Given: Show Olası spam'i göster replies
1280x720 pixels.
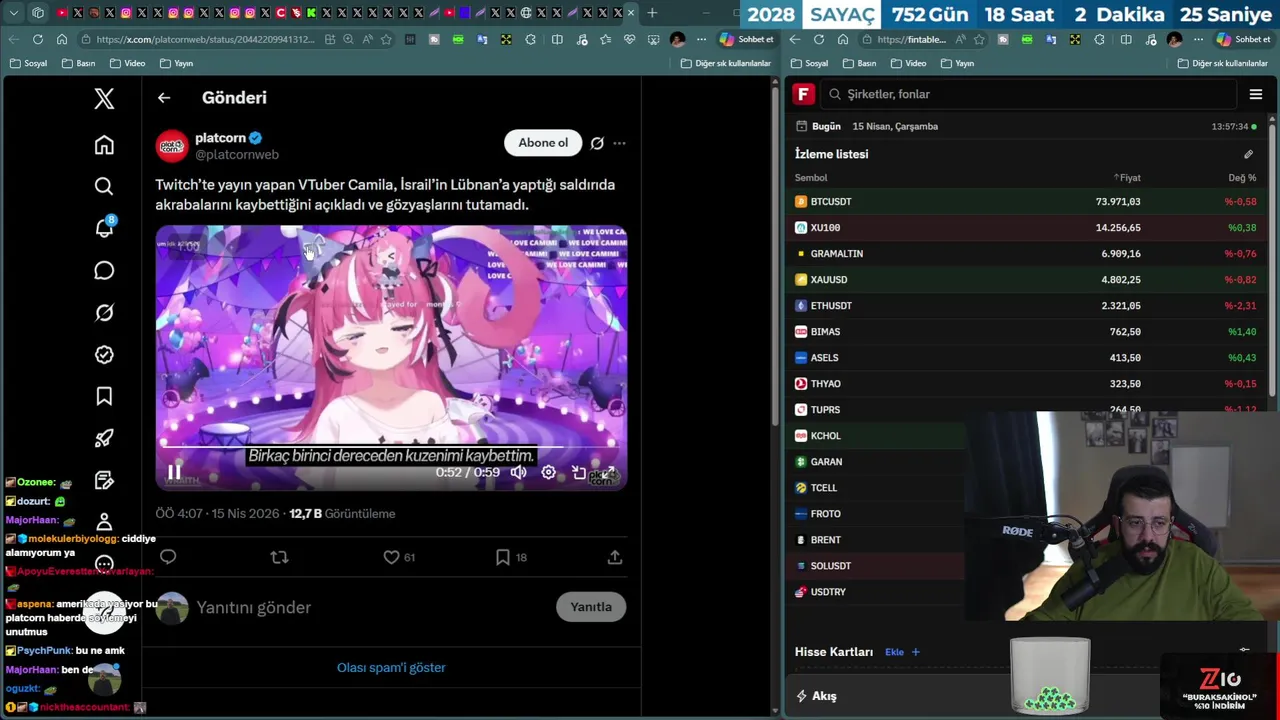Looking at the screenshot, I should click(391, 668).
